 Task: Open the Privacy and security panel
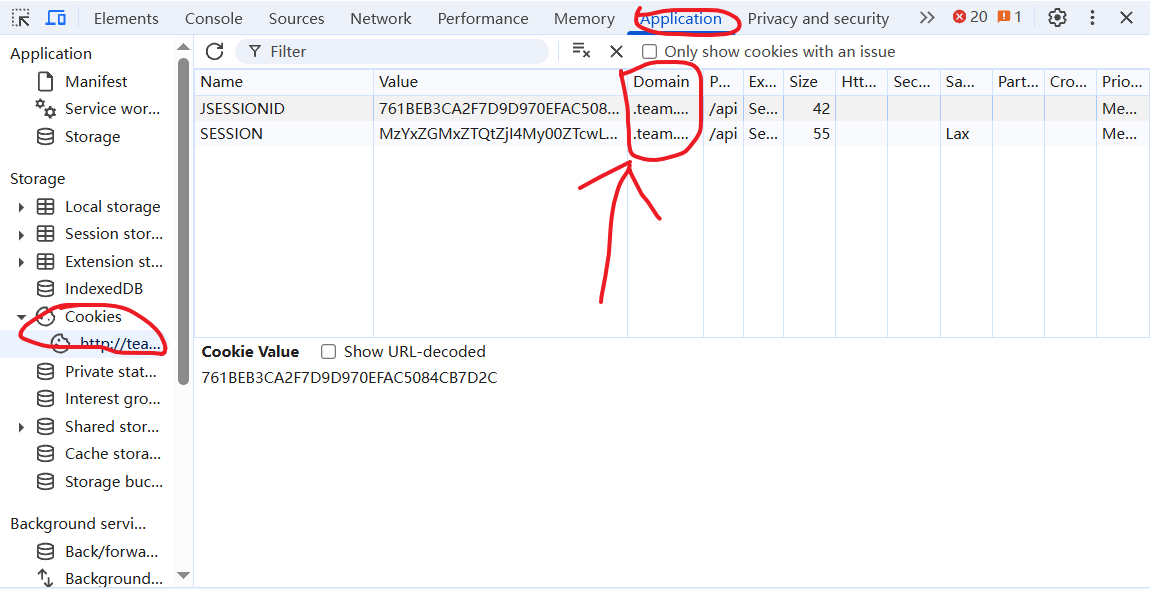pos(818,17)
